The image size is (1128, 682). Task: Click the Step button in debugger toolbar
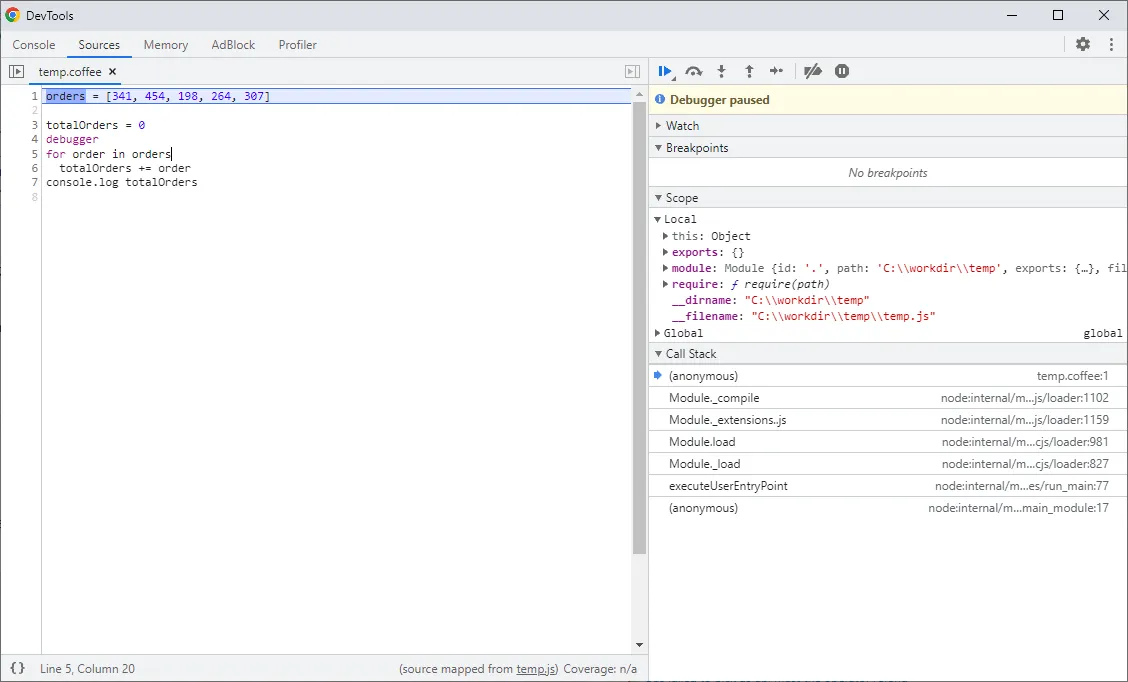776,71
